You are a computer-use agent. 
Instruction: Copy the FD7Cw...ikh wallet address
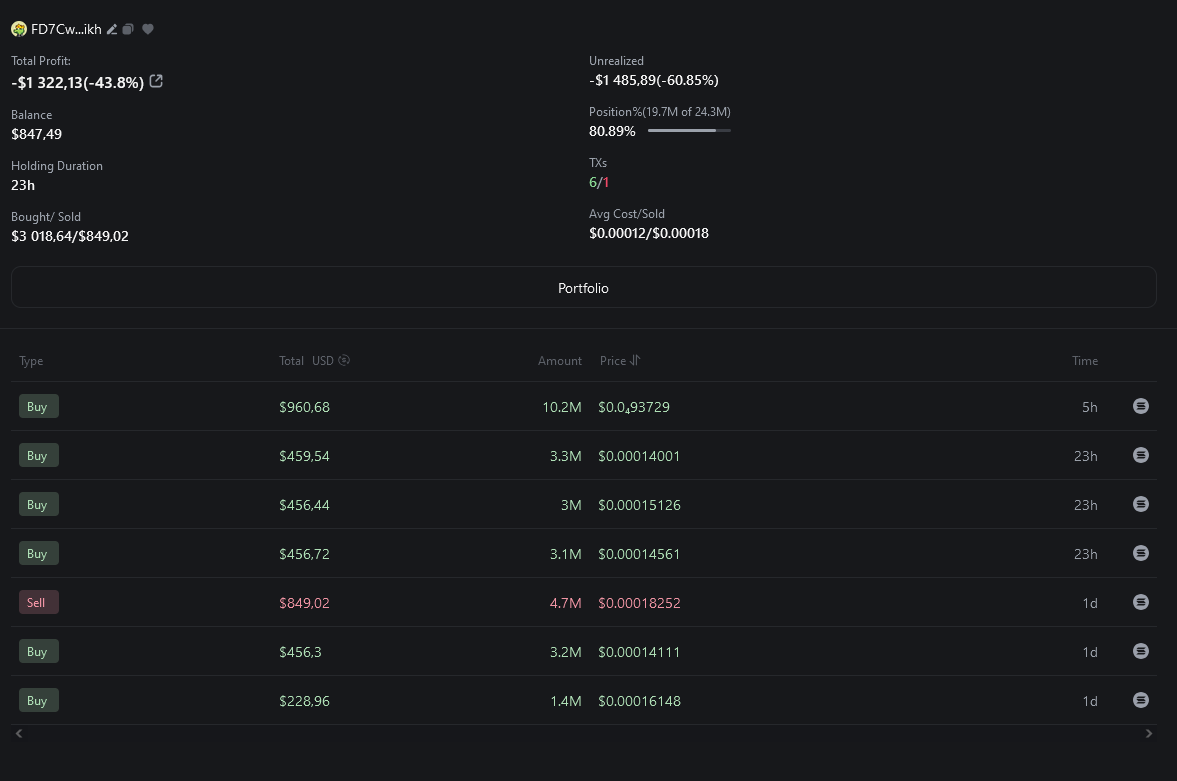(x=128, y=29)
